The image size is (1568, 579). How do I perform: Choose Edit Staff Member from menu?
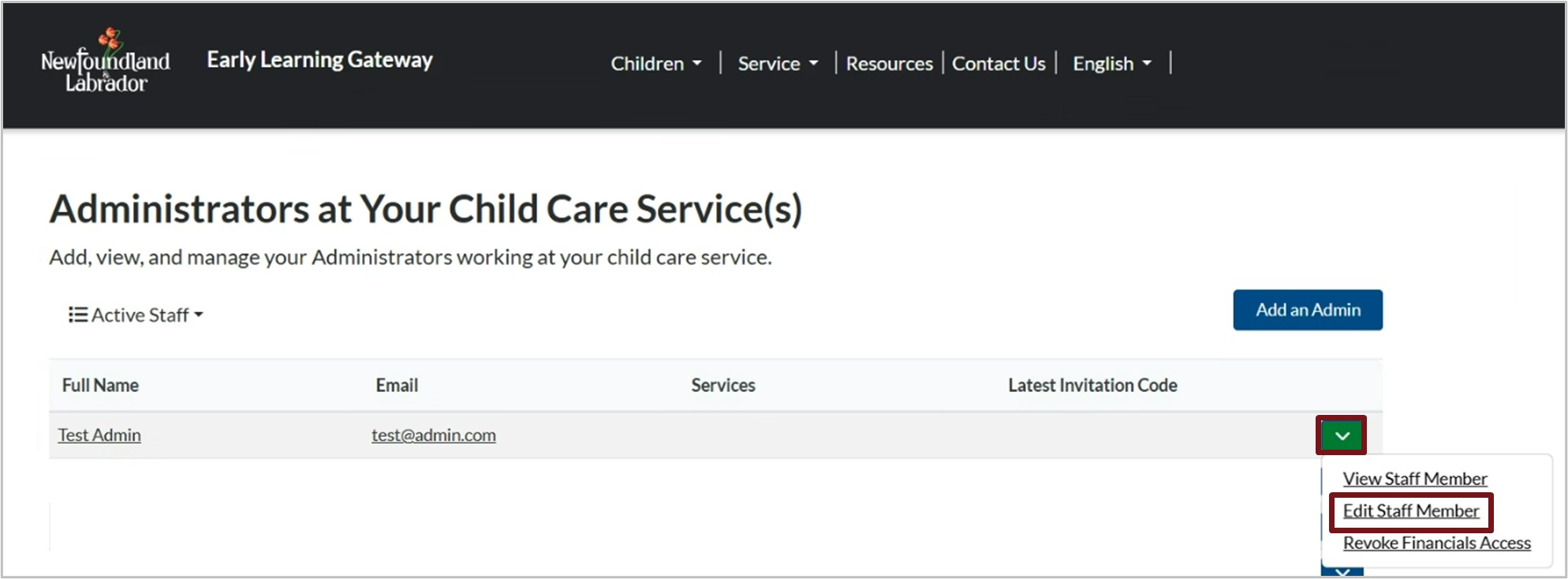click(x=1410, y=511)
